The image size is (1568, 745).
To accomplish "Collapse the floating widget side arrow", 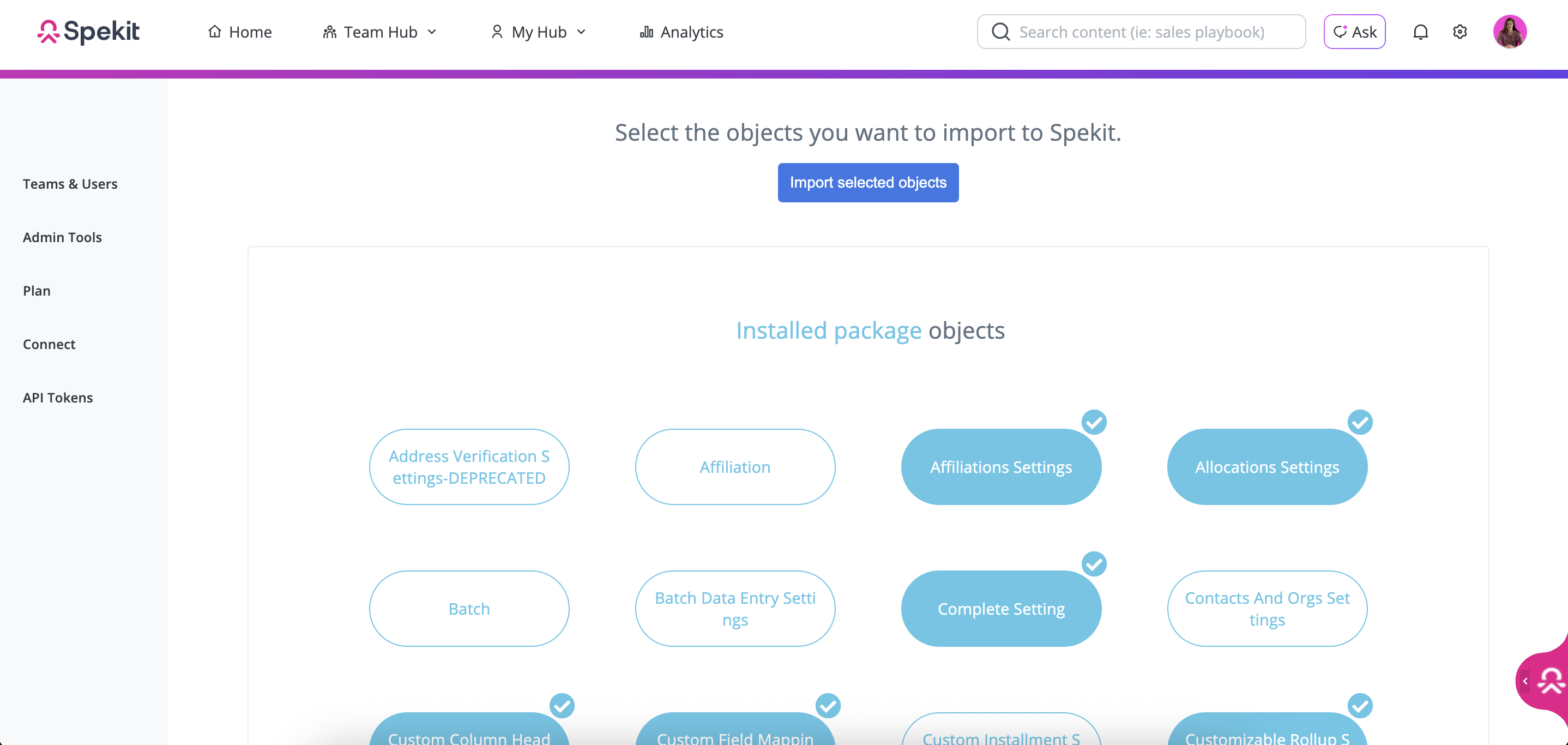I will [x=1525, y=681].
